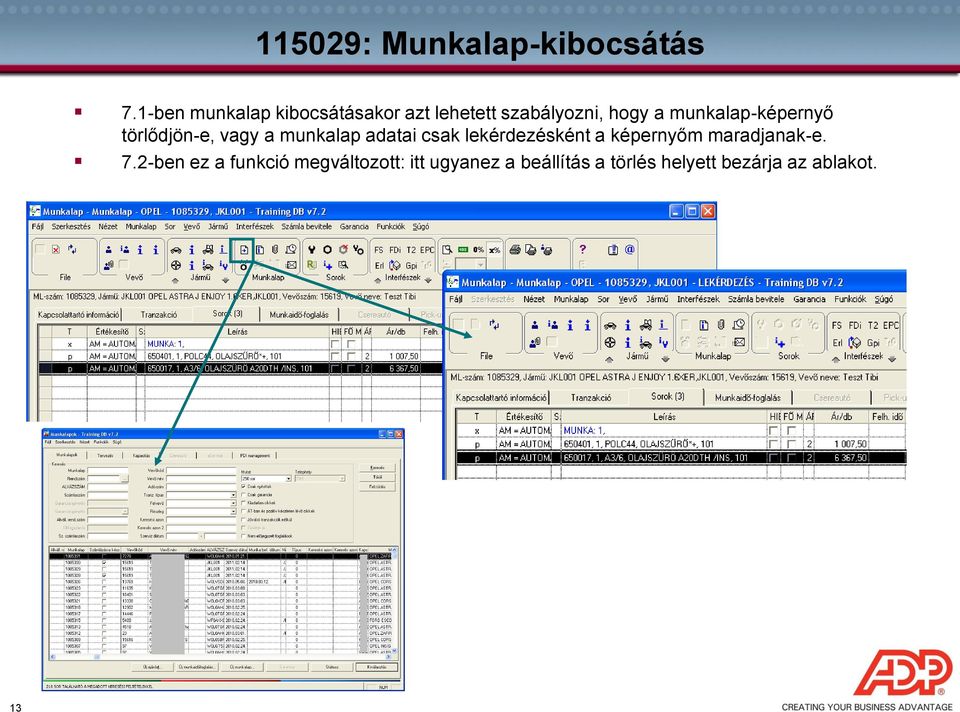The width and height of the screenshot is (960, 712).
Task: Click steering wheel icon in rear window Jármű group
Action: (176, 265)
